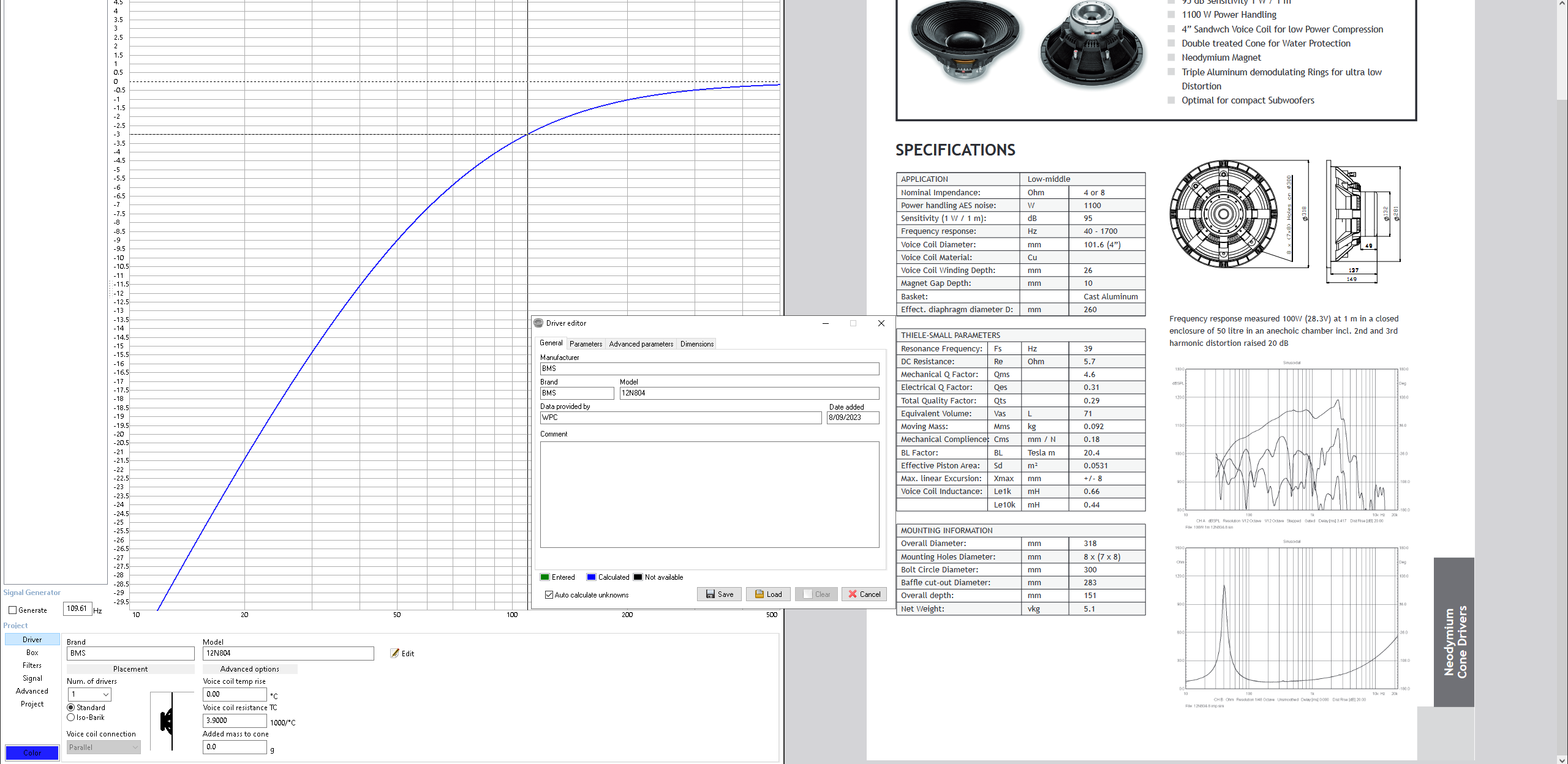Click the Date added field
Image resolution: width=1568 pixels, height=764 pixels.
(x=853, y=418)
